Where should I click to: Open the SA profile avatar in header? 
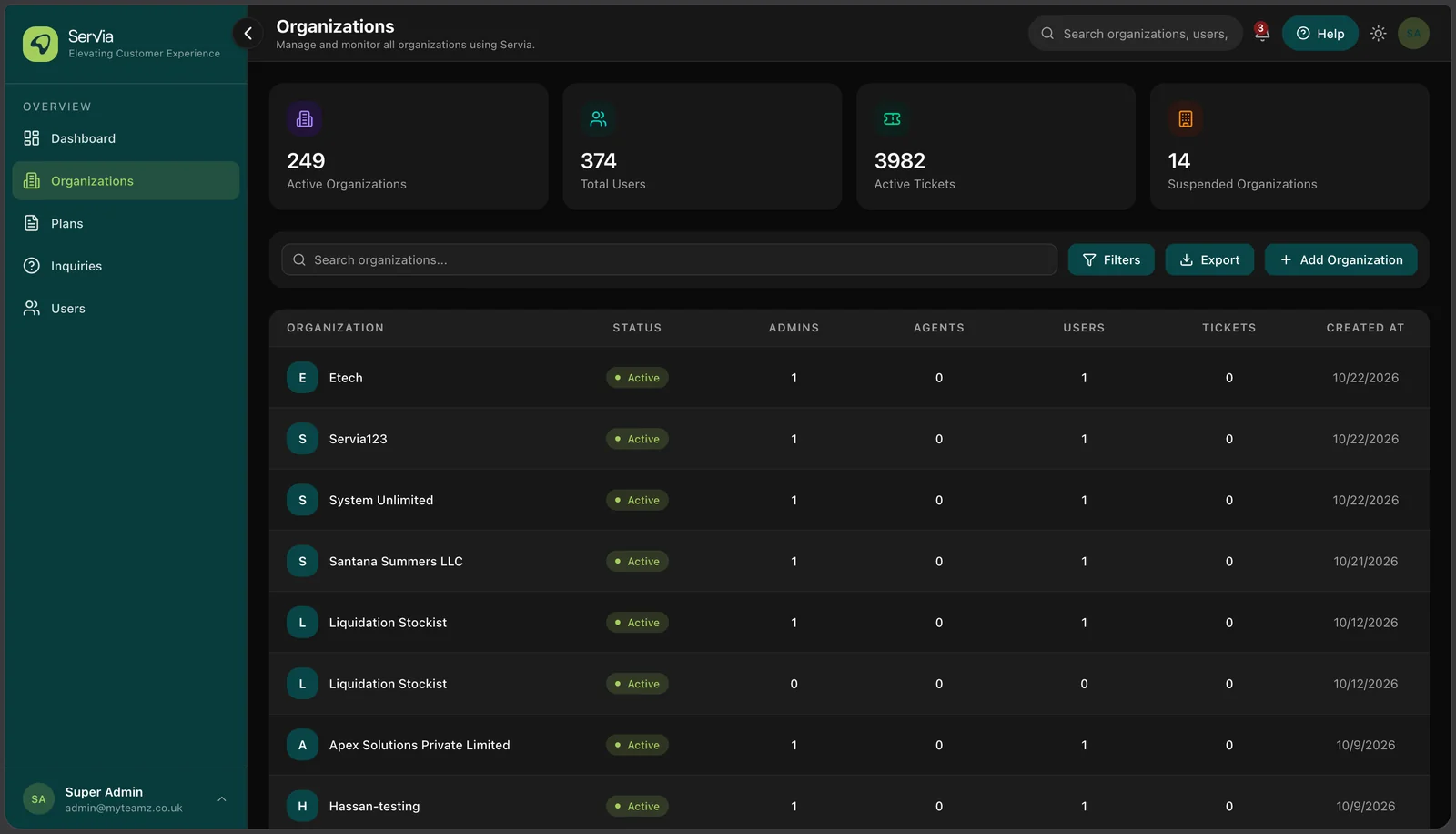tap(1413, 34)
